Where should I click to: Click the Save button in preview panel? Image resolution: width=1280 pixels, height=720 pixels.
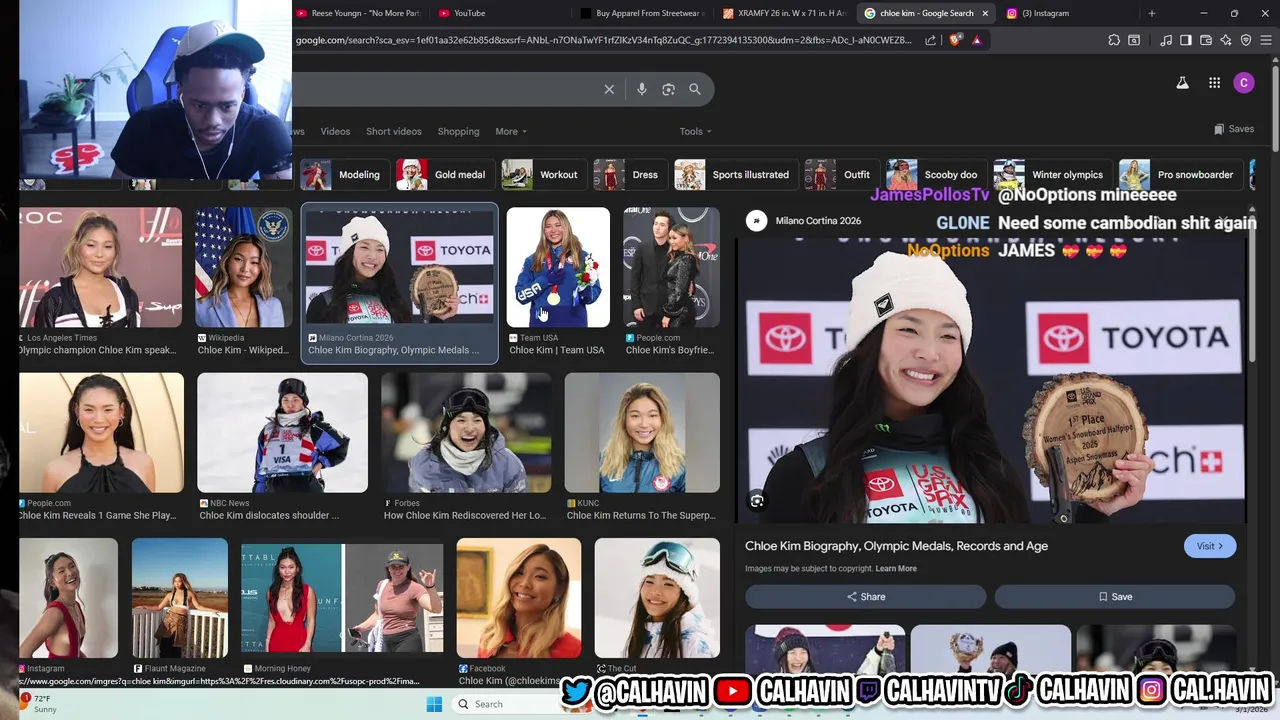[x=1115, y=597]
